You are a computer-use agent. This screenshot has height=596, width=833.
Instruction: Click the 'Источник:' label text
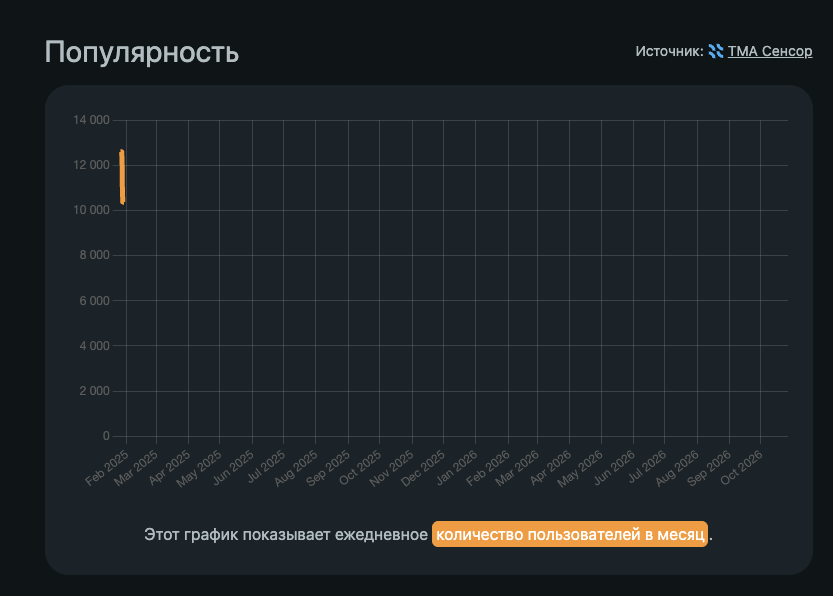point(669,52)
